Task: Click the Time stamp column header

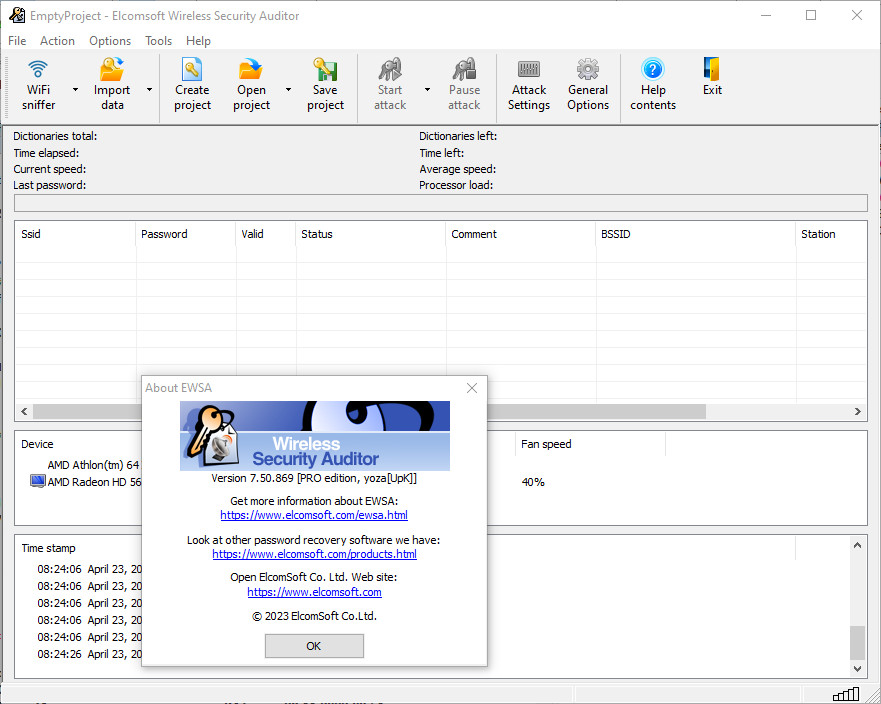Action: coord(79,548)
